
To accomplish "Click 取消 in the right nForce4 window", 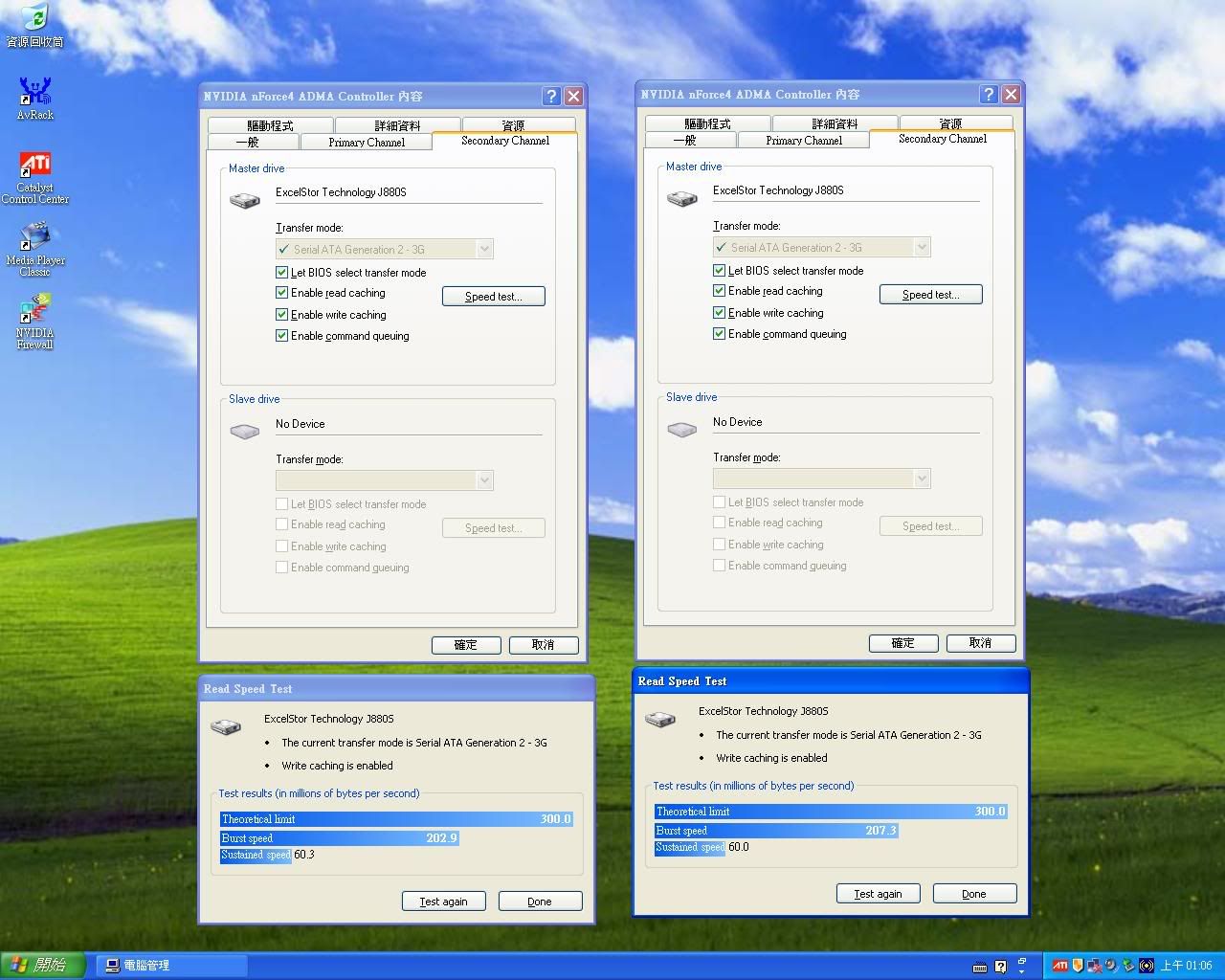I will [x=981, y=643].
